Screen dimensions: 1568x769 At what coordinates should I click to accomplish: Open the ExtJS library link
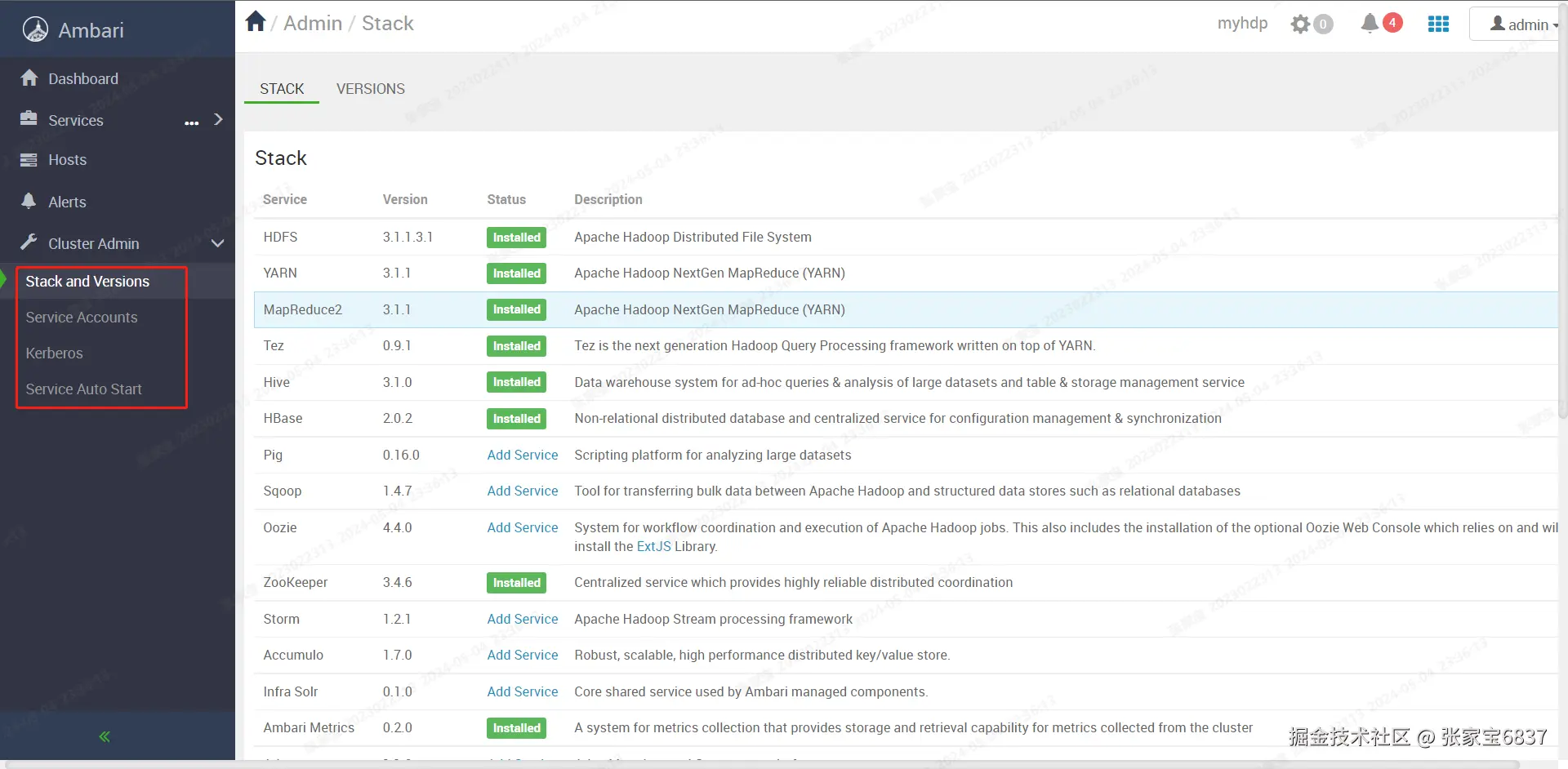pyautogui.click(x=653, y=547)
